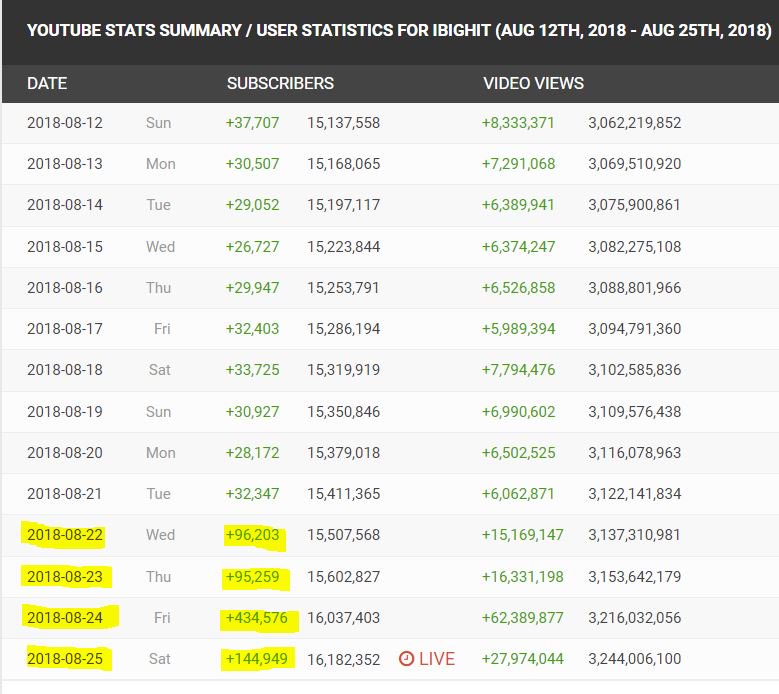The width and height of the screenshot is (779, 694).
Task: Click view gain +62,389,877
Action: 523,618
